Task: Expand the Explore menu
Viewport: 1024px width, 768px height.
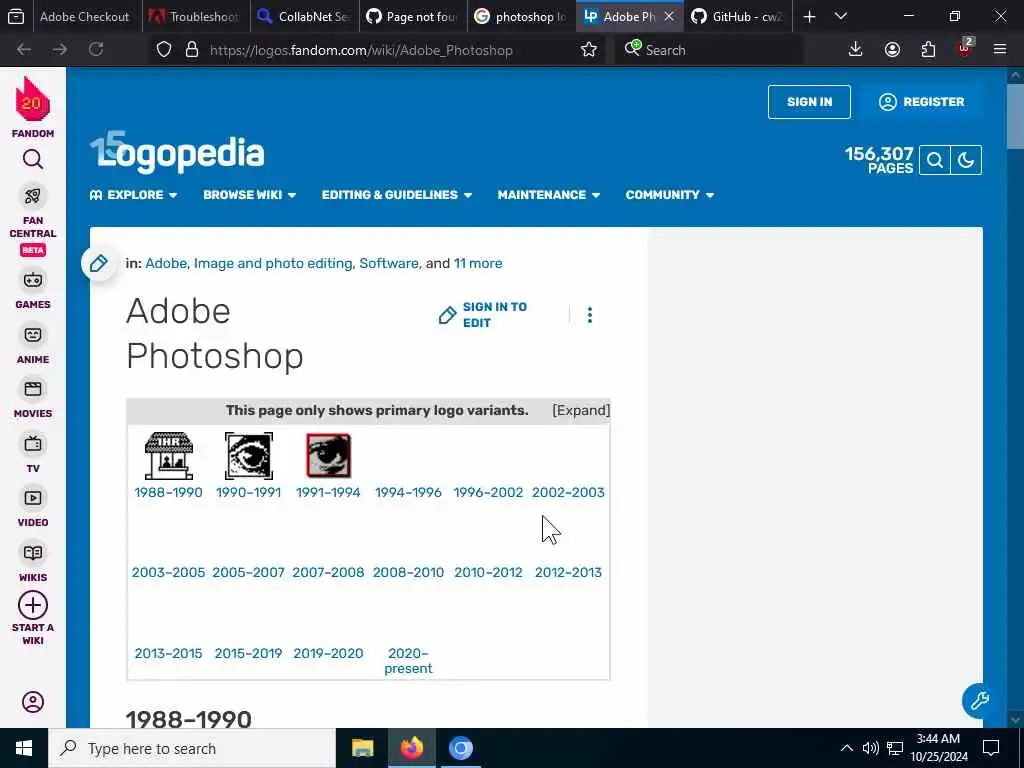Action: [134, 195]
